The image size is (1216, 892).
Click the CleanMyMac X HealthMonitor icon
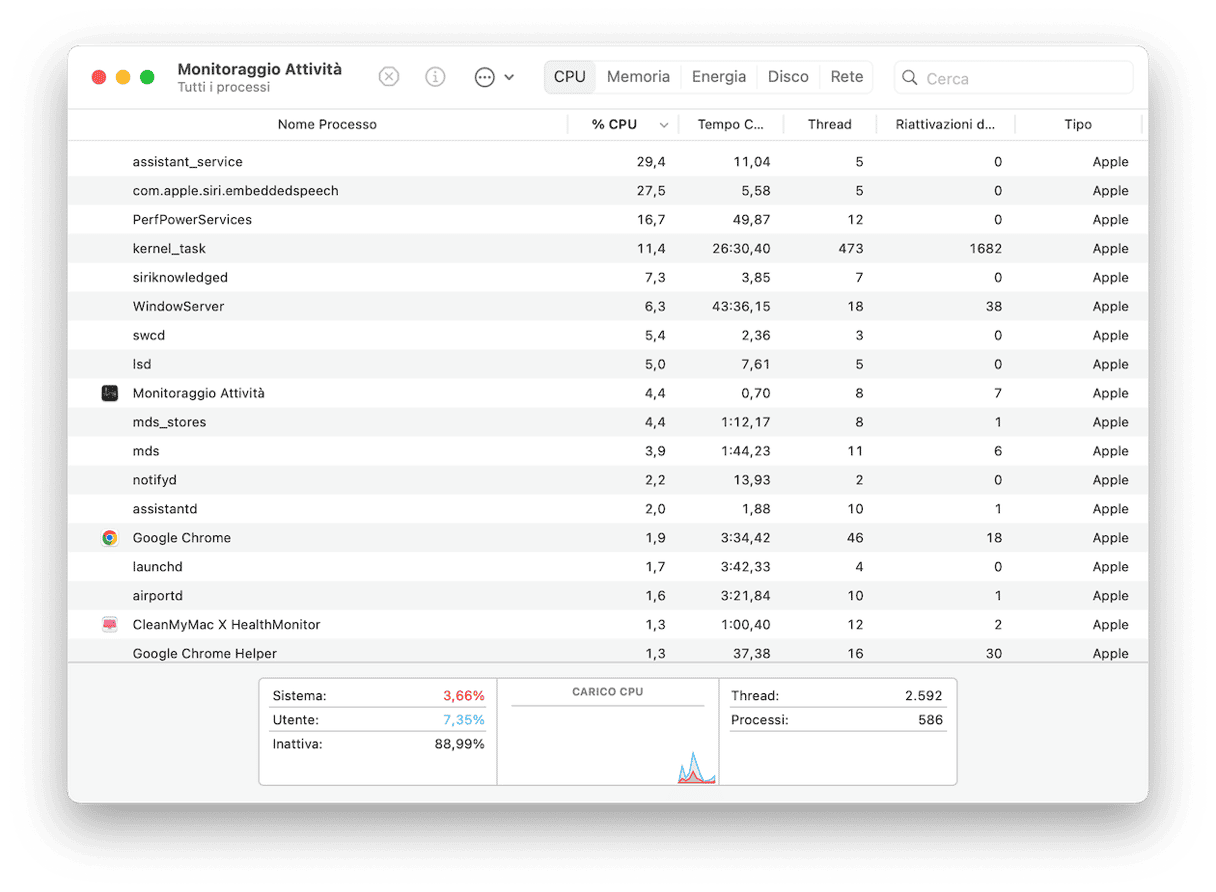click(110, 625)
